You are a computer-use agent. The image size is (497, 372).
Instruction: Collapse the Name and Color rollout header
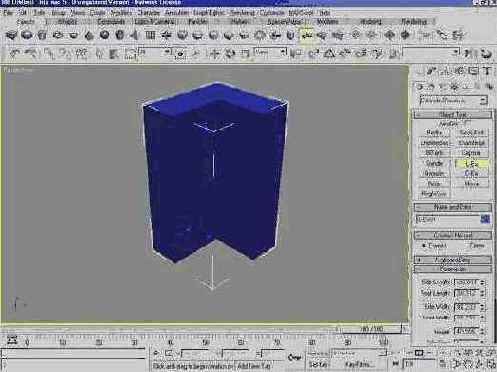[453, 207]
